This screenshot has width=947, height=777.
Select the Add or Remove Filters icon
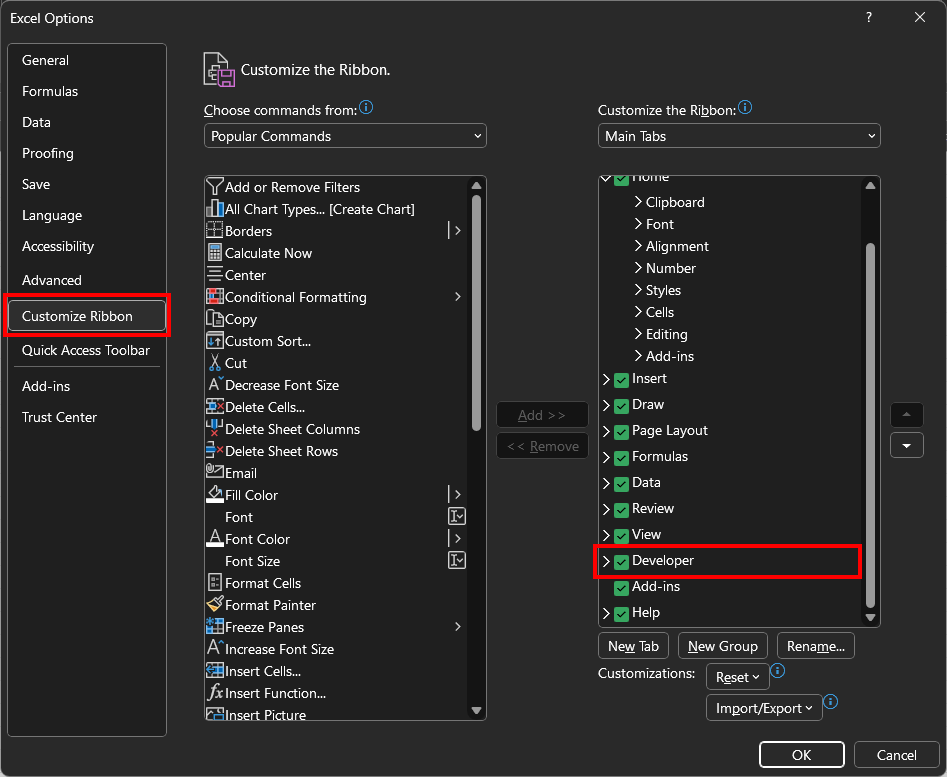coord(214,187)
